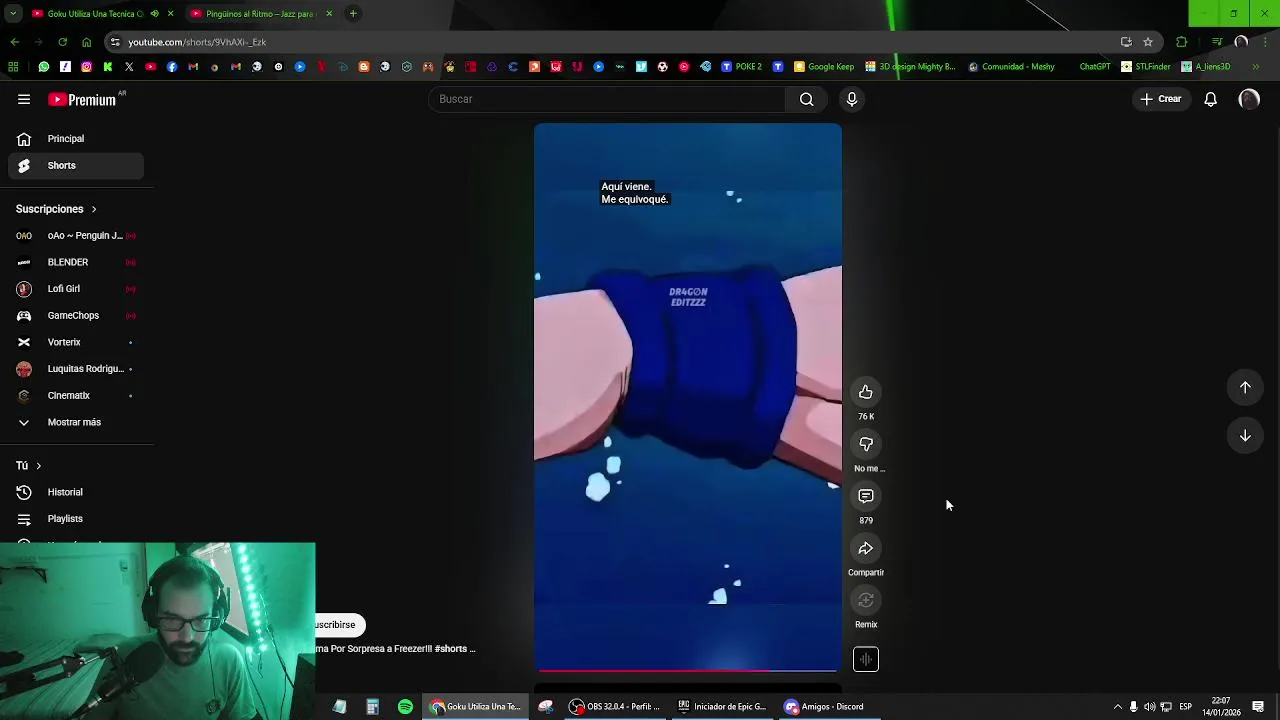This screenshot has width=1280, height=720.
Task: Open the browser home button
Action: tap(86, 42)
